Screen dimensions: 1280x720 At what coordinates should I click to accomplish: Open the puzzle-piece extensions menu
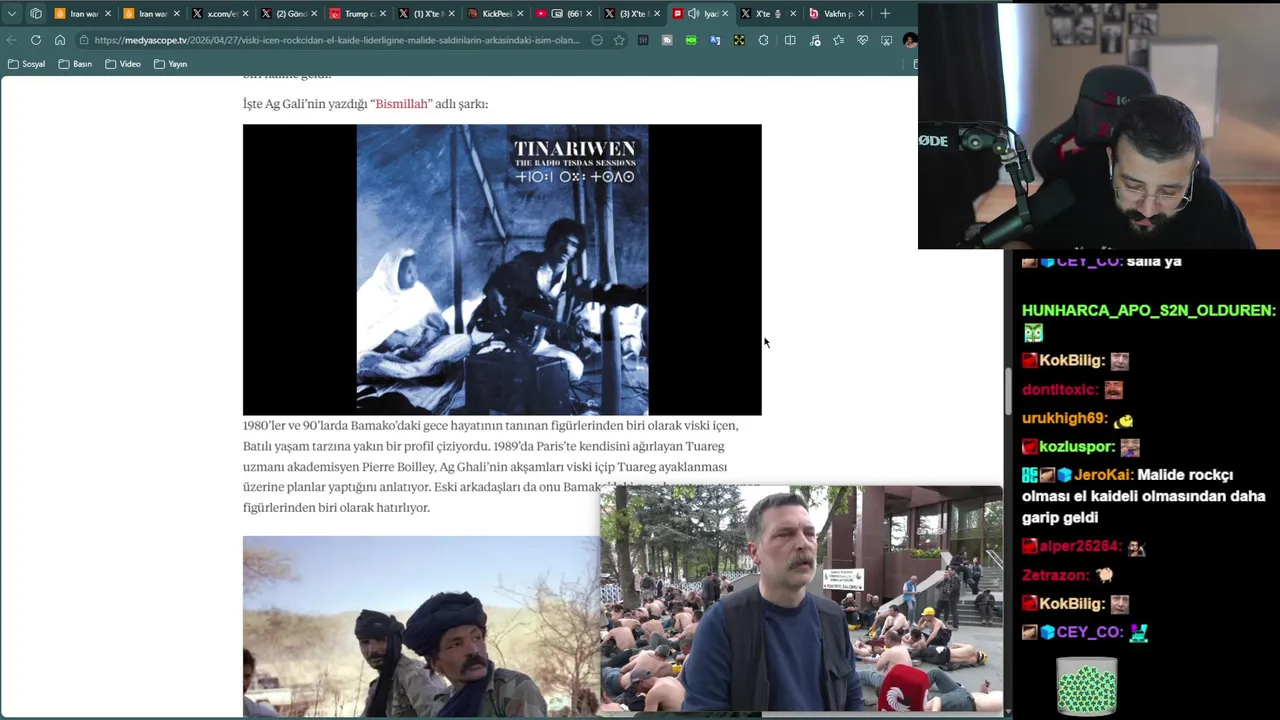coord(764,40)
